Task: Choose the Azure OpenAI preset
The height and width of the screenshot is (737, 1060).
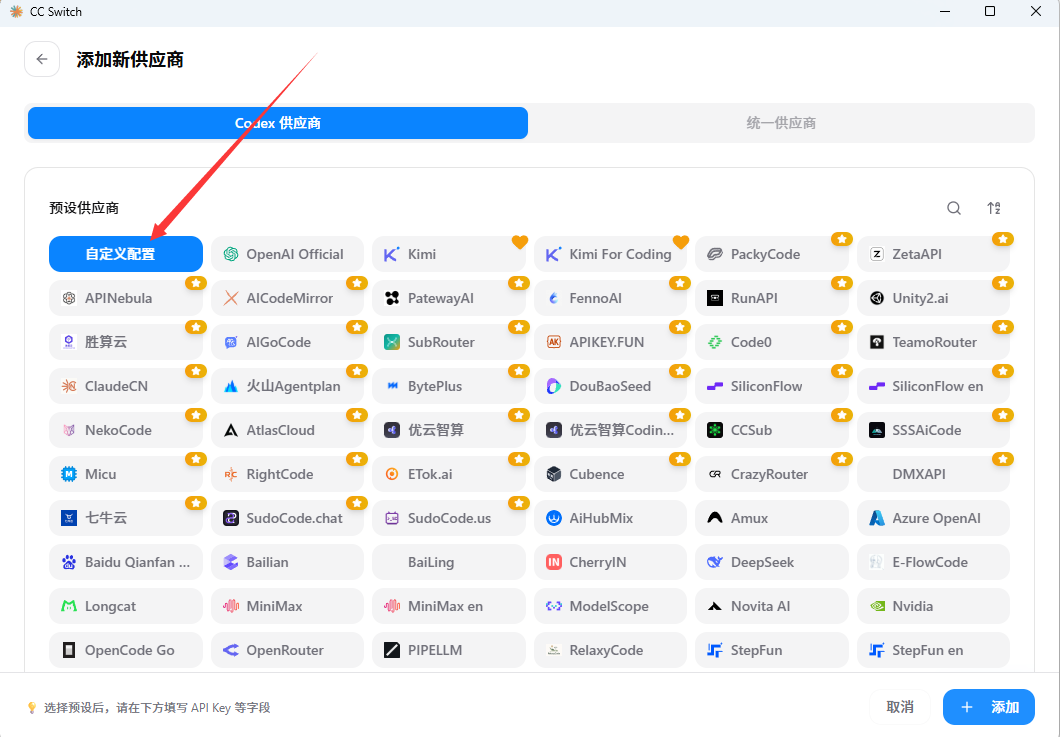Action: tap(934, 518)
